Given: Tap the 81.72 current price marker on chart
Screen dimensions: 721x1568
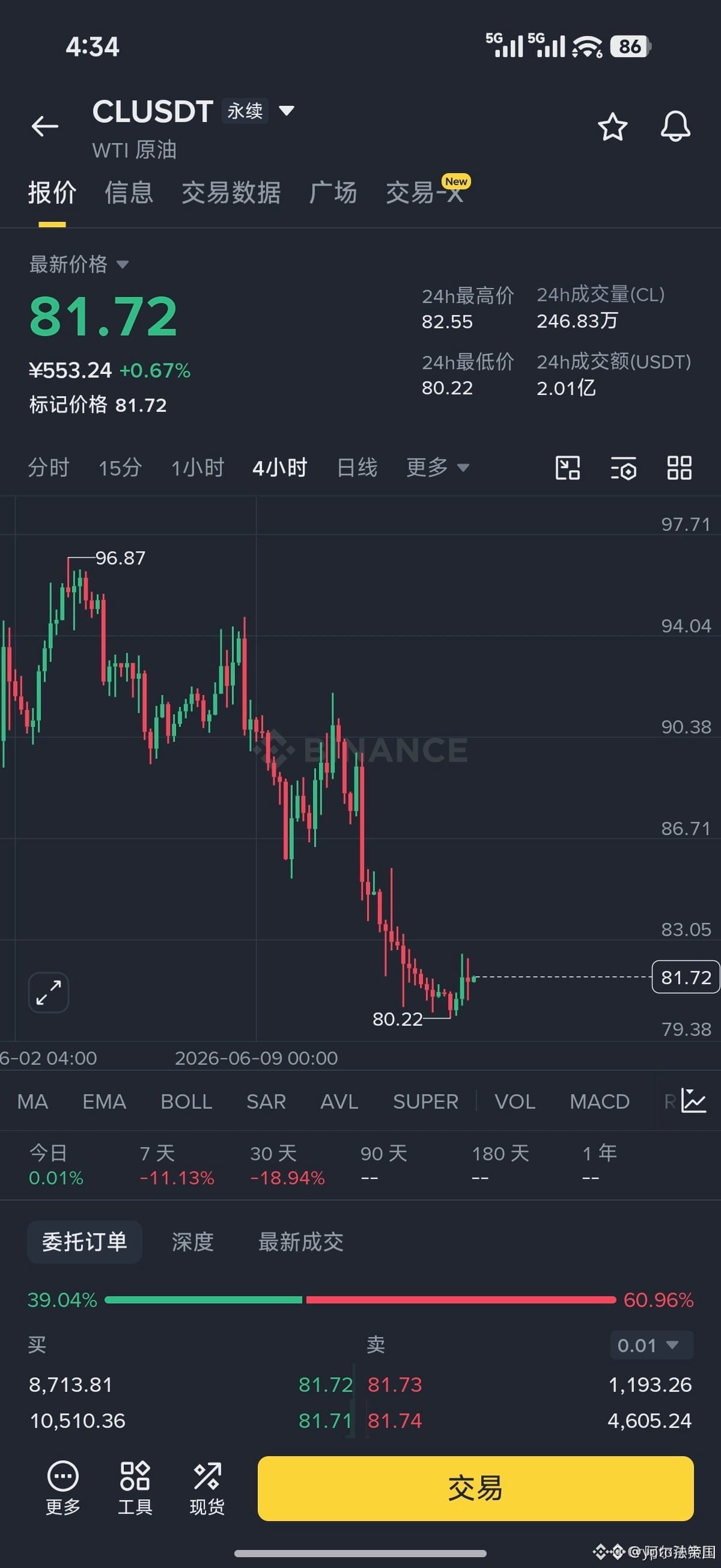Looking at the screenshot, I should (x=685, y=977).
